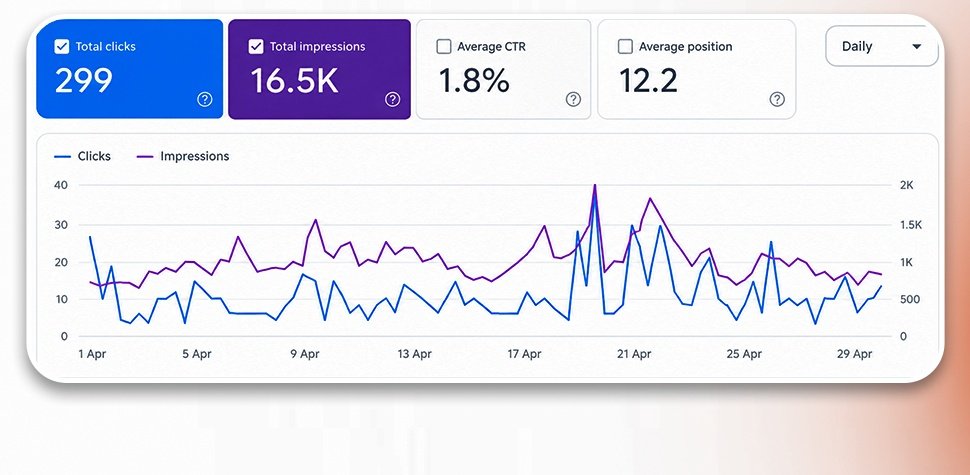Click the Total impressions label
Viewport: 970px width, 475px height.
point(317,46)
